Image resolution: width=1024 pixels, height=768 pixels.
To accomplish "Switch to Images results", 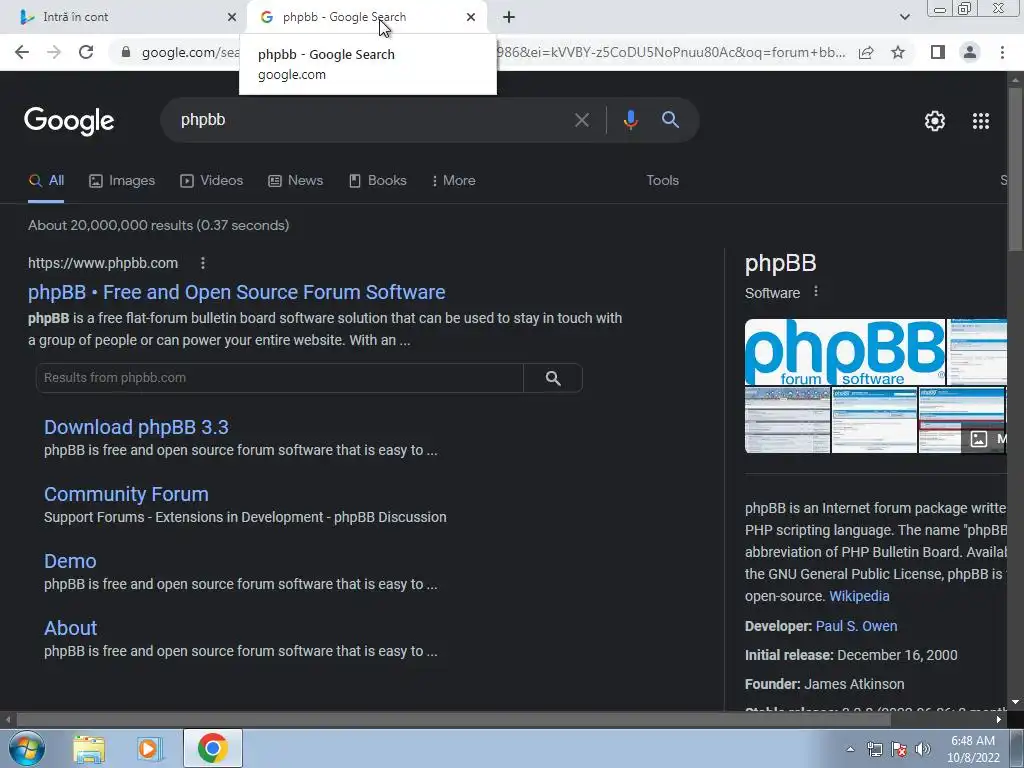I will pyautogui.click(x=122, y=181).
